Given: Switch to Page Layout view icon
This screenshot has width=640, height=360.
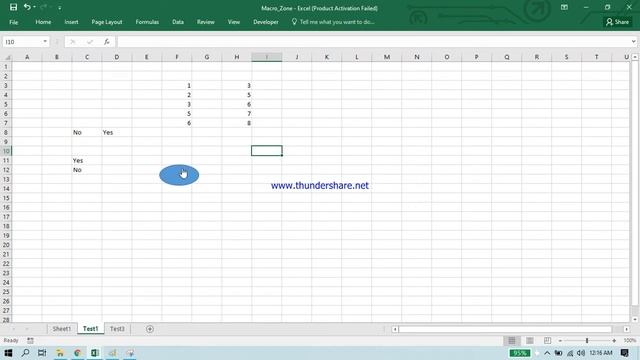Looking at the screenshot, I should [x=530, y=340].
